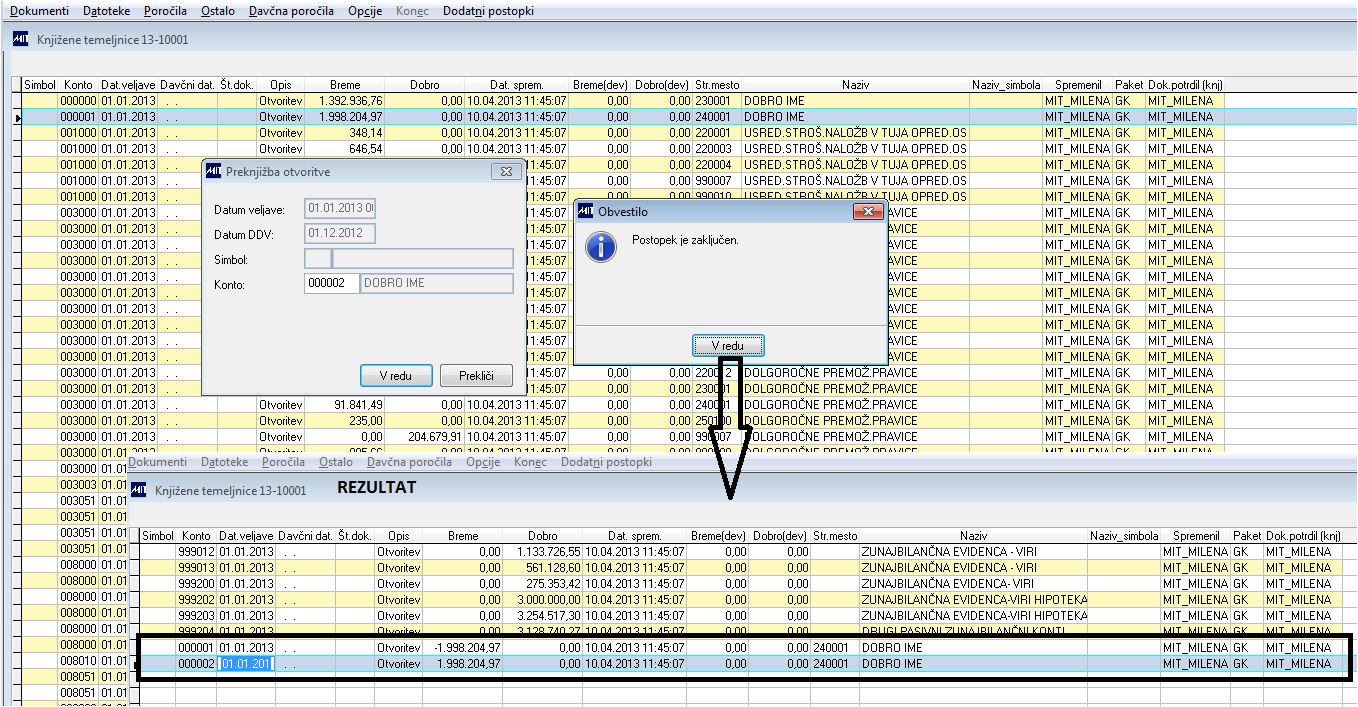Open the Poročila menu in top menu bar
The width and height of the screenshot is (1358, 707).
point(164,11)
